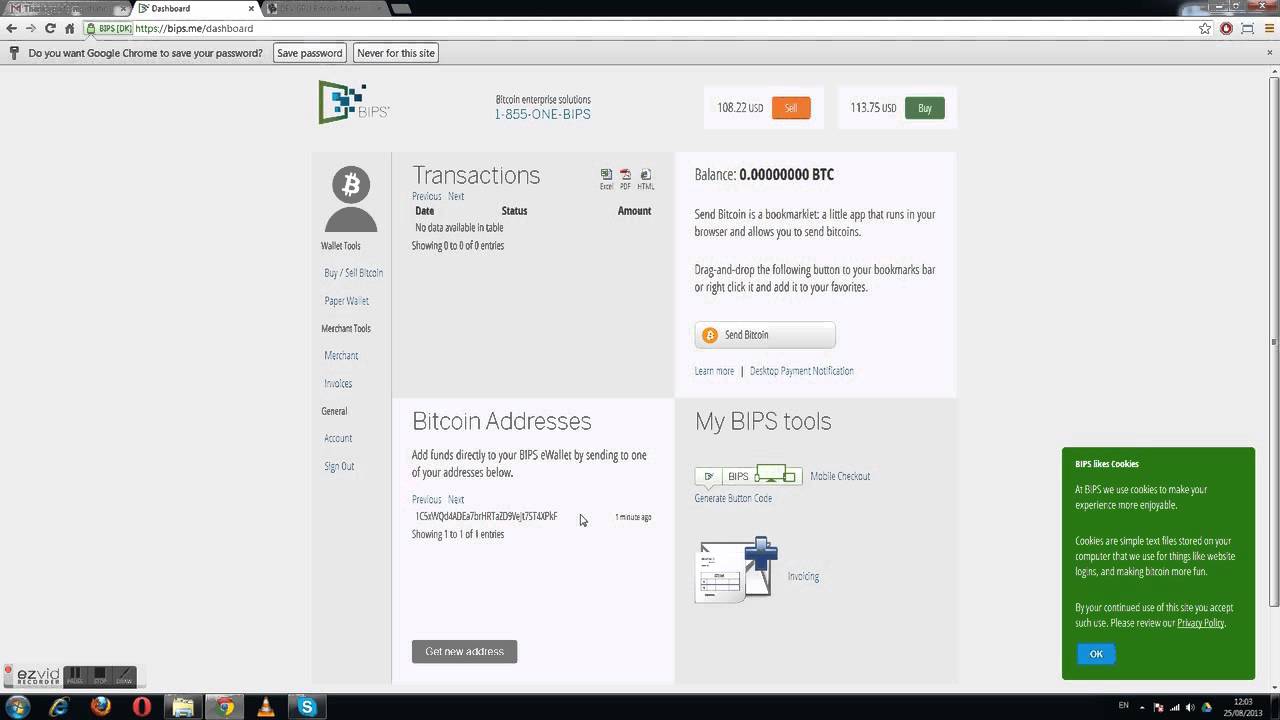The height and width of the screenshot is (720, 1280).
Task: Open the Learn more link
Action: [714, 371]
